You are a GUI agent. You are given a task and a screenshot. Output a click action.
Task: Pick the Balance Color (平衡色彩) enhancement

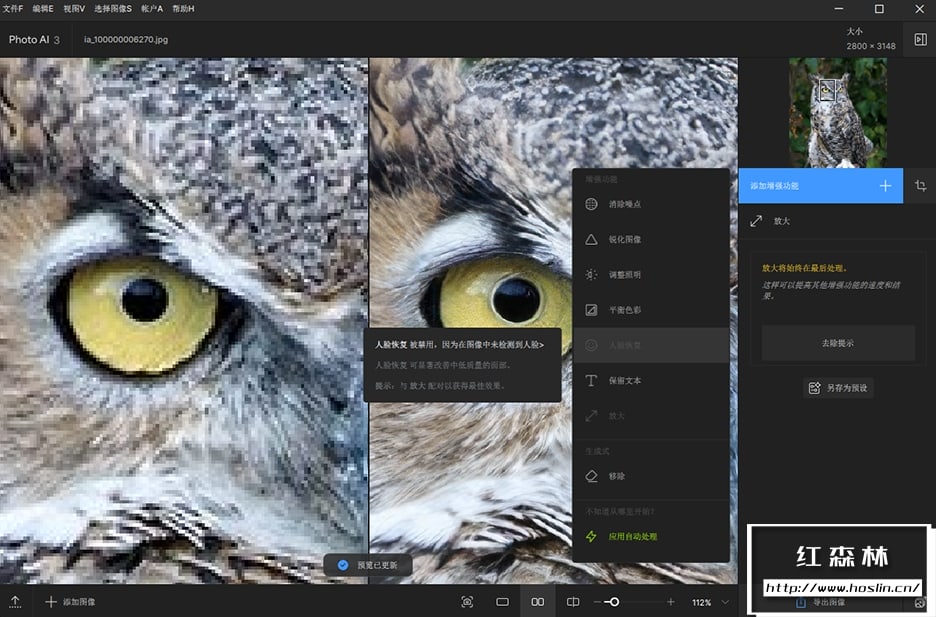[625, 310]
